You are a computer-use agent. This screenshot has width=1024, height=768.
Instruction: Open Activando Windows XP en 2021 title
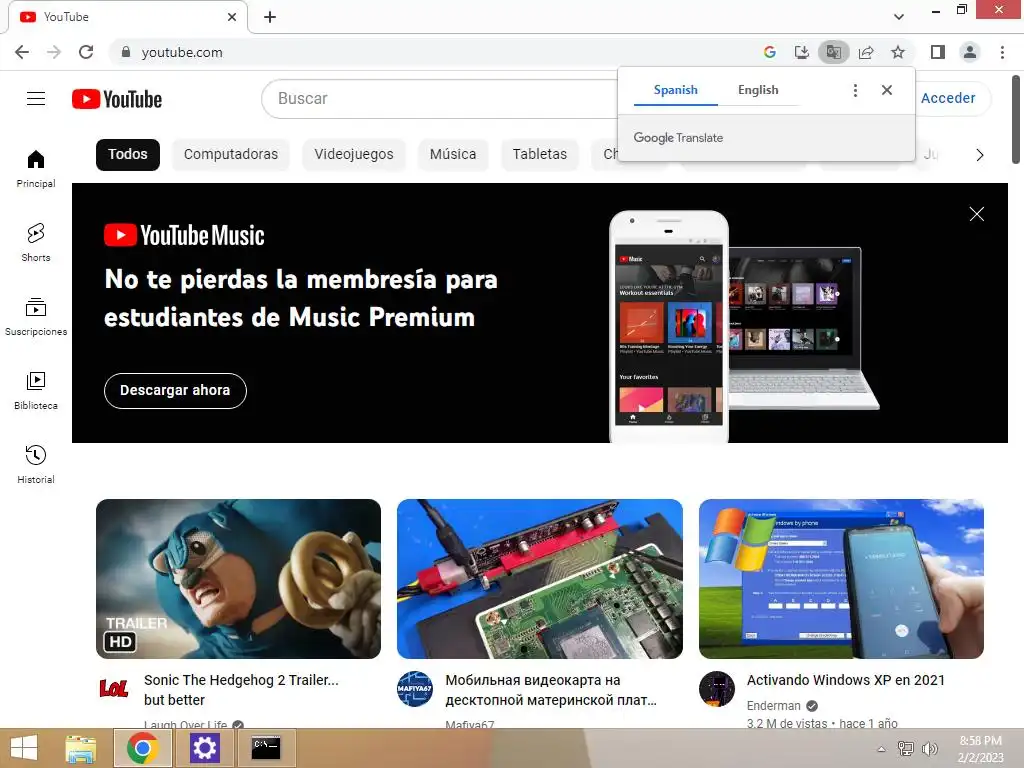coord(846,680)
